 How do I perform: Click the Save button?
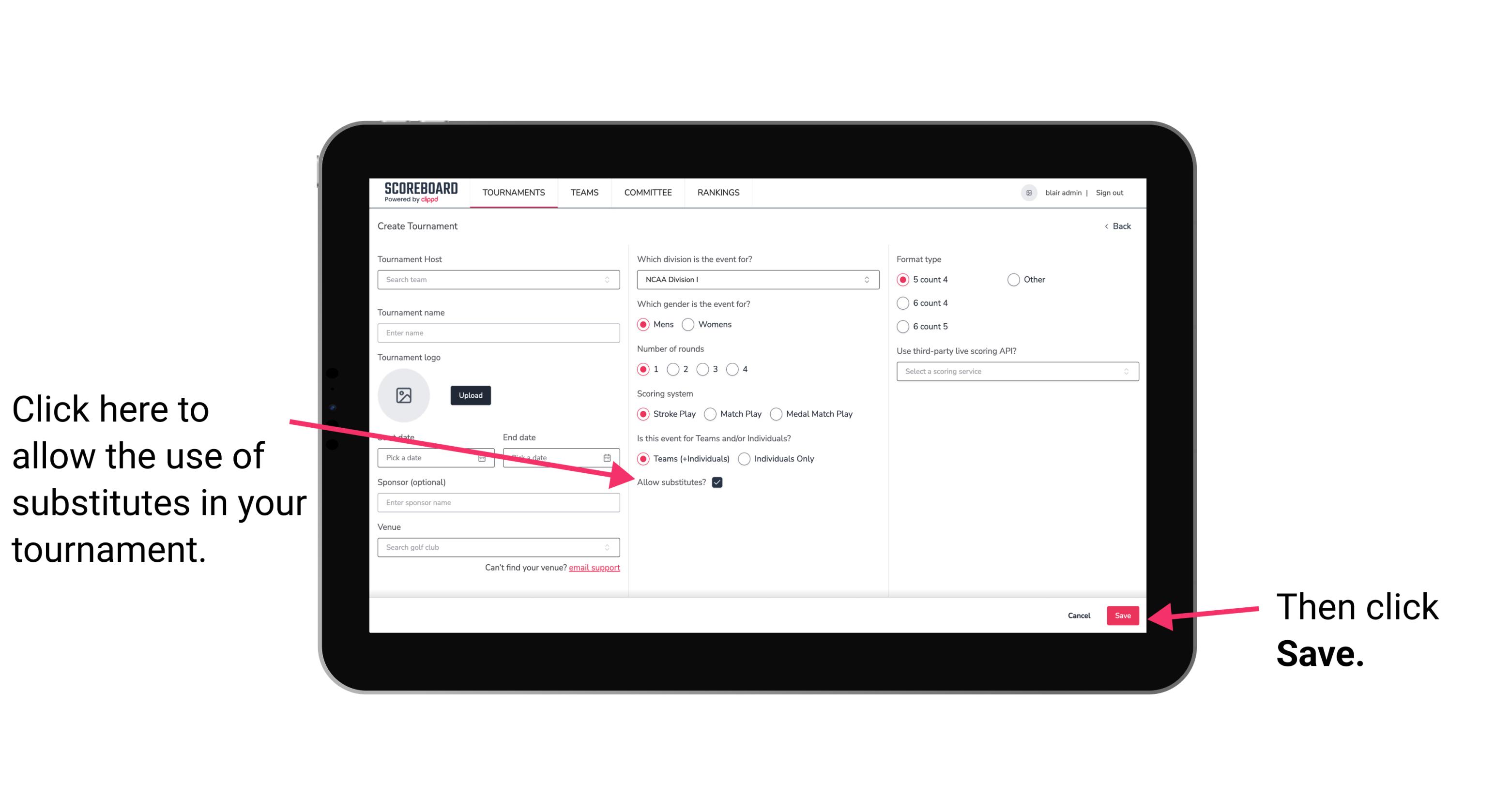pos(1123,614)
